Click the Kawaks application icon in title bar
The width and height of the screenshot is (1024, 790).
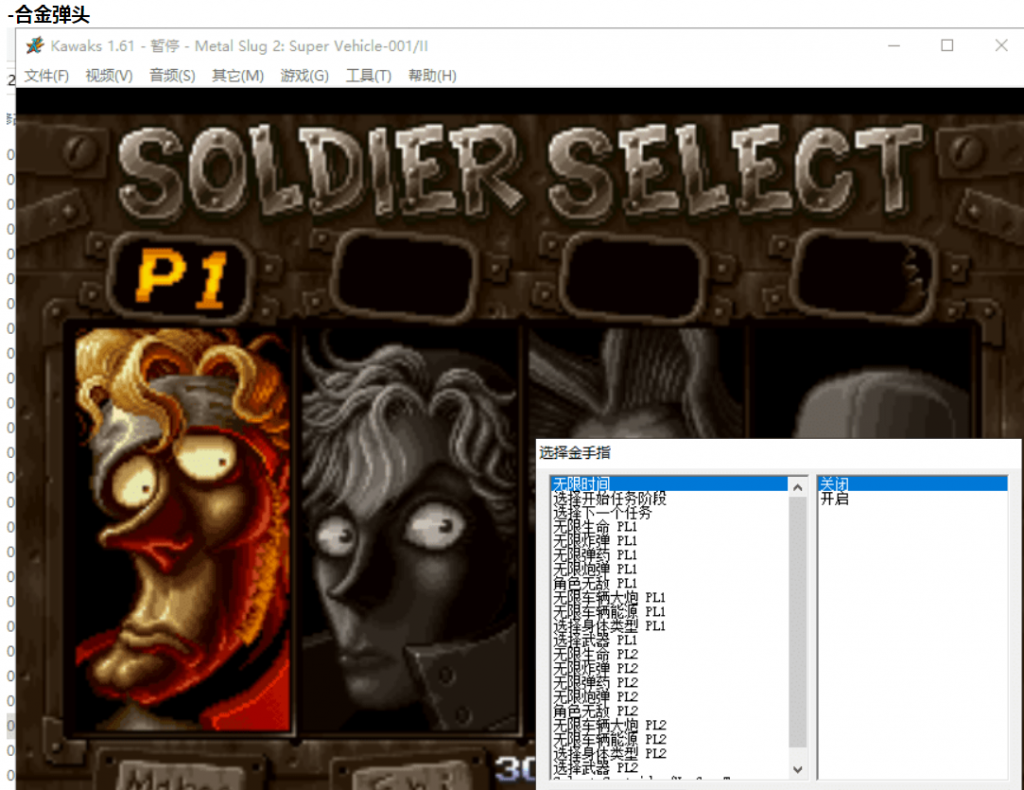pyautogui.click(x=35, y=46)
